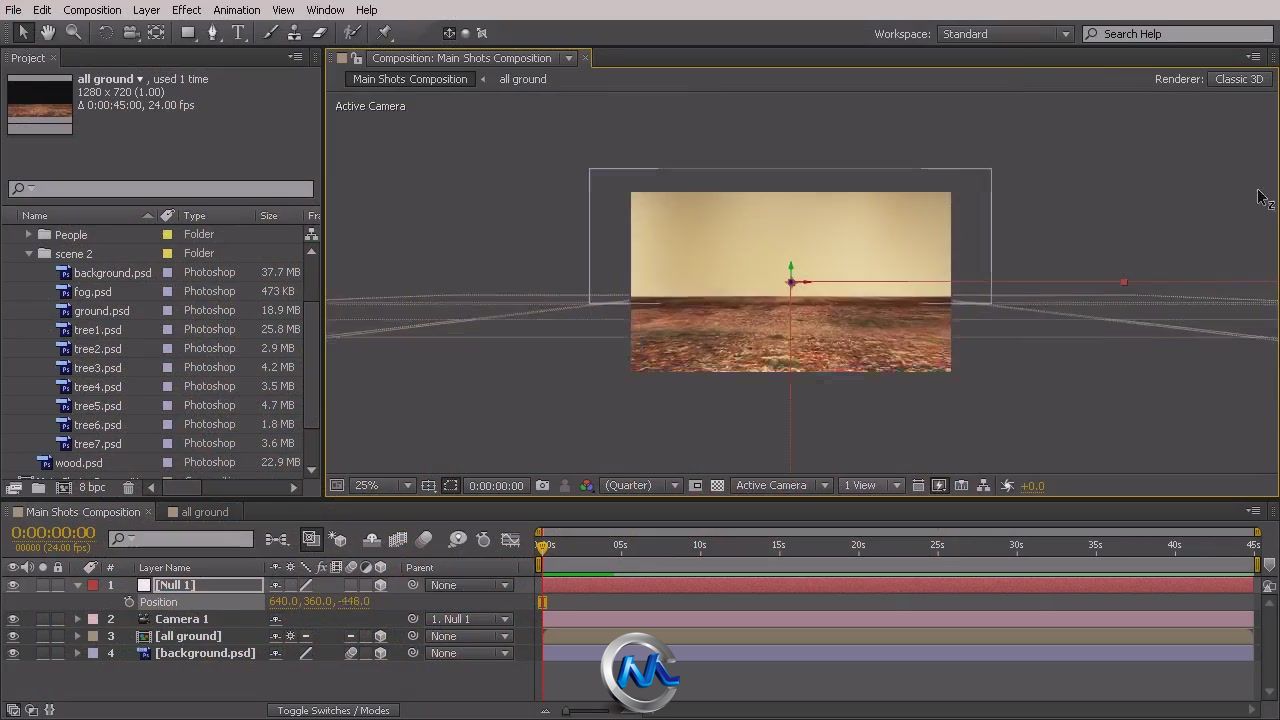The height and width of the screenshot is (720, 1280).
Task: Select the Unified Camera tool
Action: coord(131,33)
